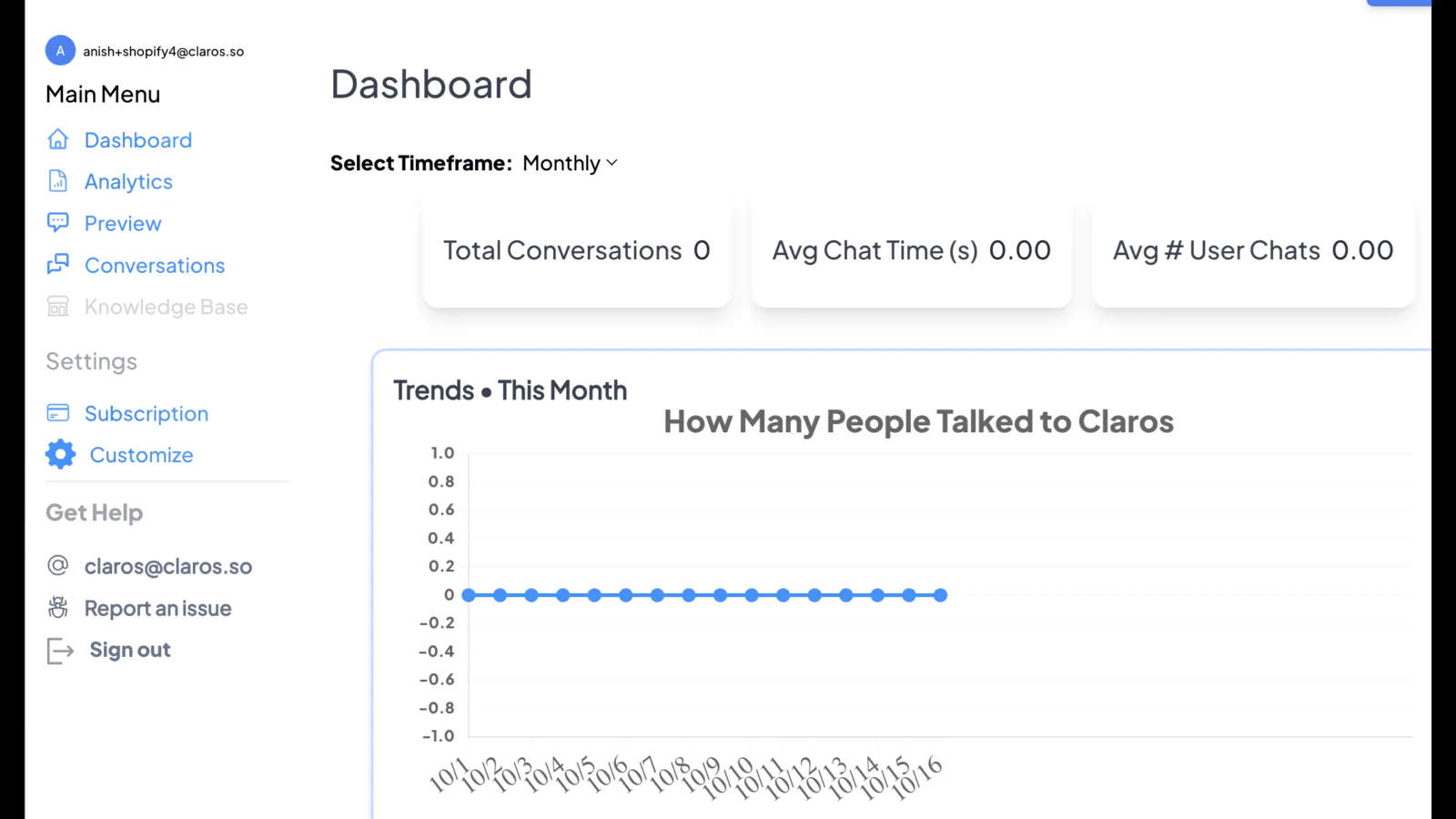Click the claros@claros.so email link
This screenshot has width=1456, height=819.
point(168,567)
